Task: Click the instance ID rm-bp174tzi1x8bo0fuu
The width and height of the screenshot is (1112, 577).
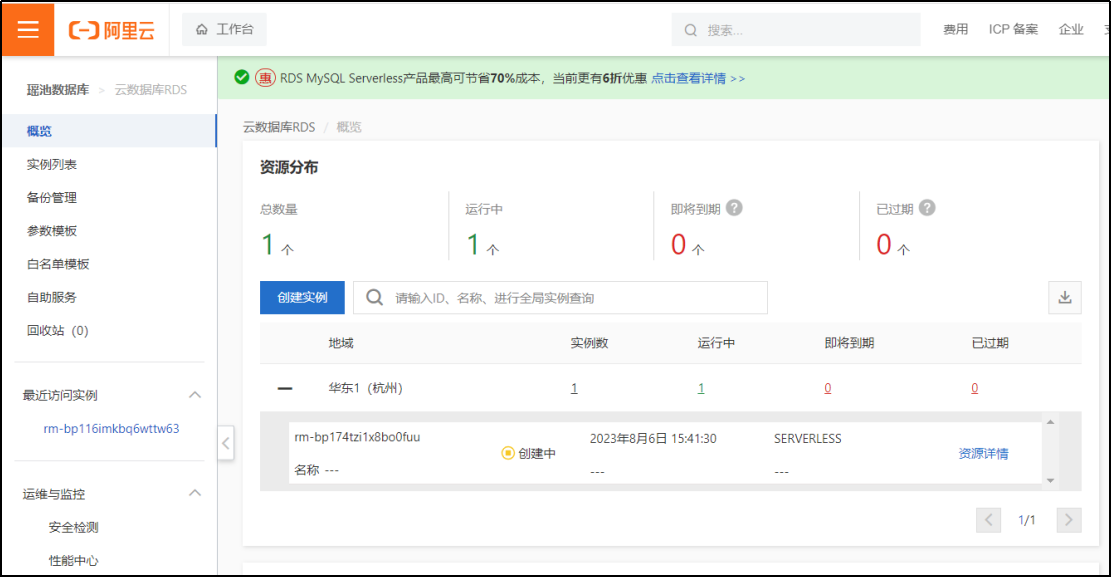Action: [357, 437]
